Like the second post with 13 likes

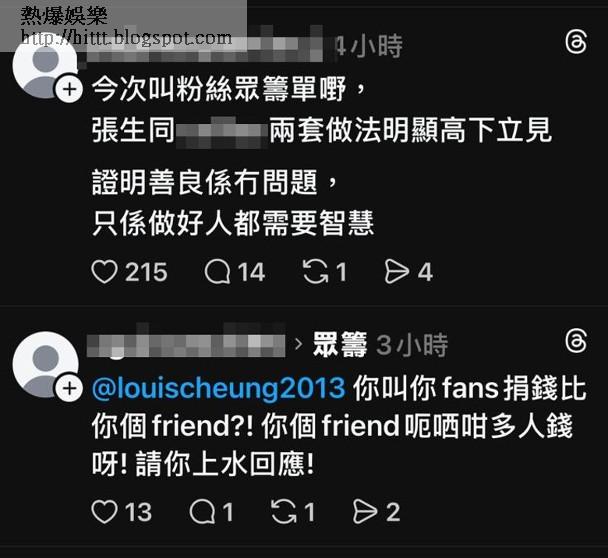click(x=104, y=512)
